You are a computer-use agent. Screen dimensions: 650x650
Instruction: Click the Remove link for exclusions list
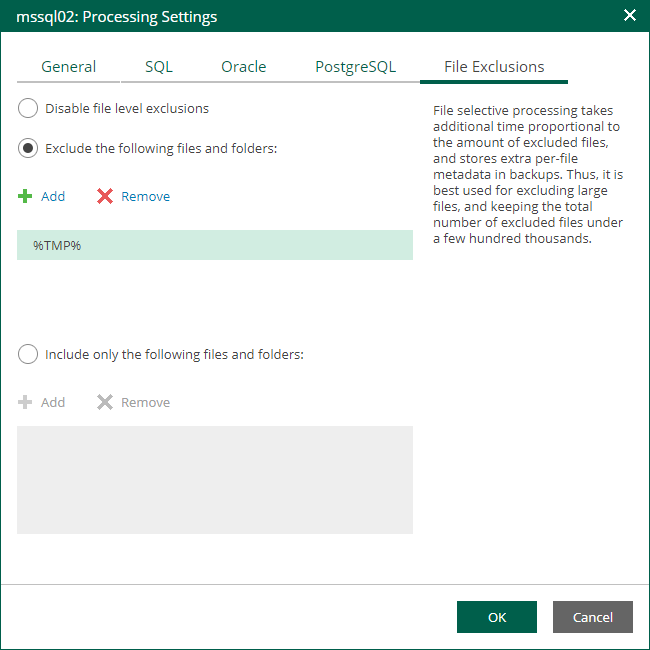click(x=146, y=196)
